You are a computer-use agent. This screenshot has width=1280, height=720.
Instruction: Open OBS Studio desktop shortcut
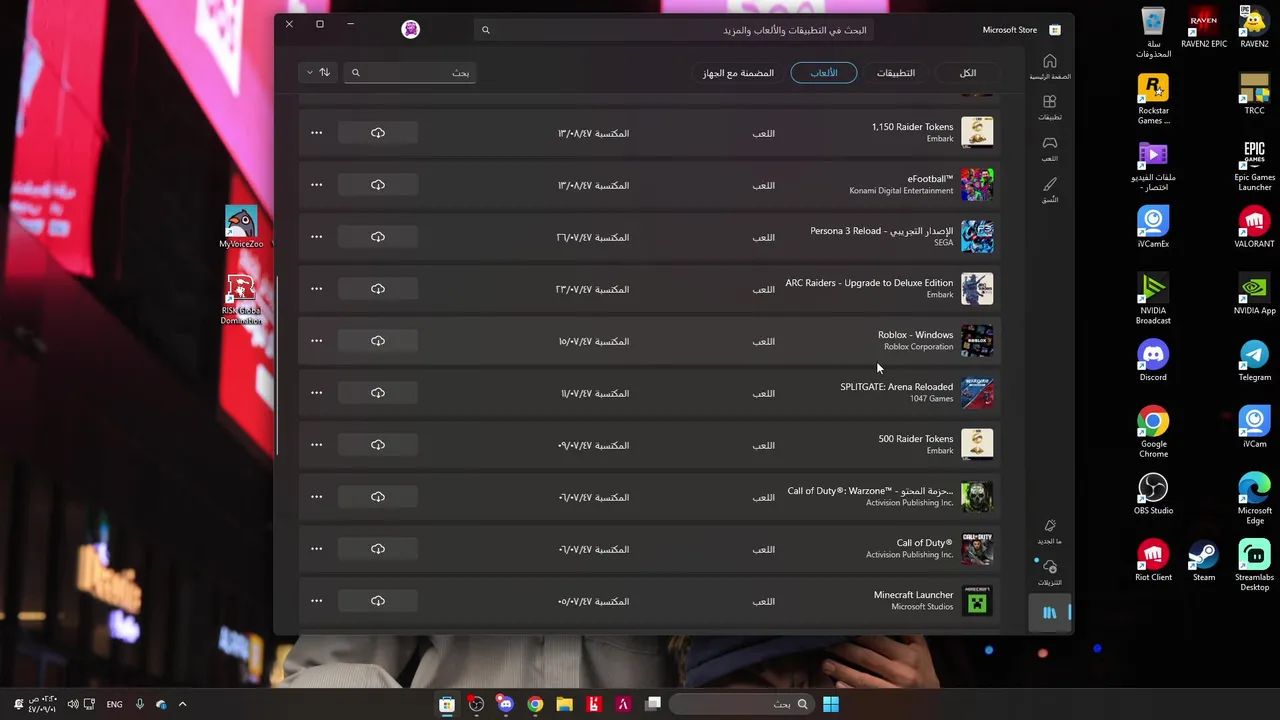click(x=1153, y=494)
